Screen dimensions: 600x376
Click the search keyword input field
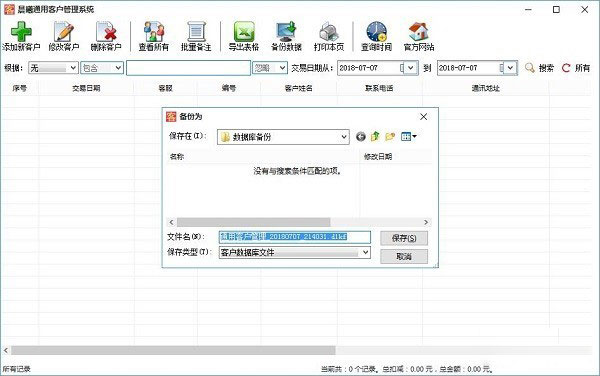tap(188, 68)
